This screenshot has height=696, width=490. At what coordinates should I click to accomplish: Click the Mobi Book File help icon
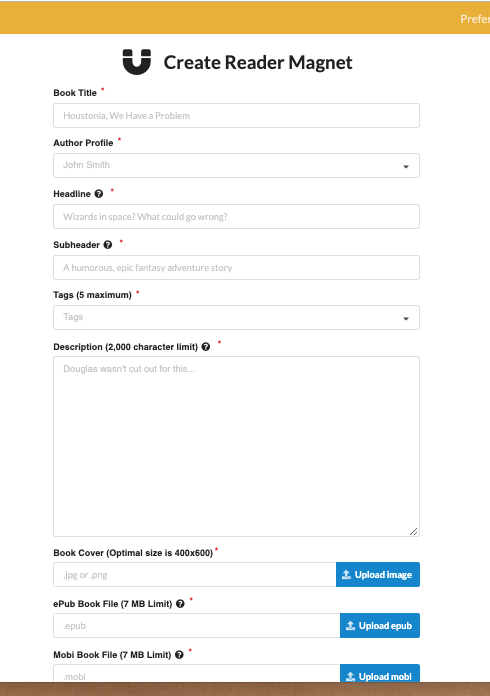pyautogui.click(x=179, y=655)
